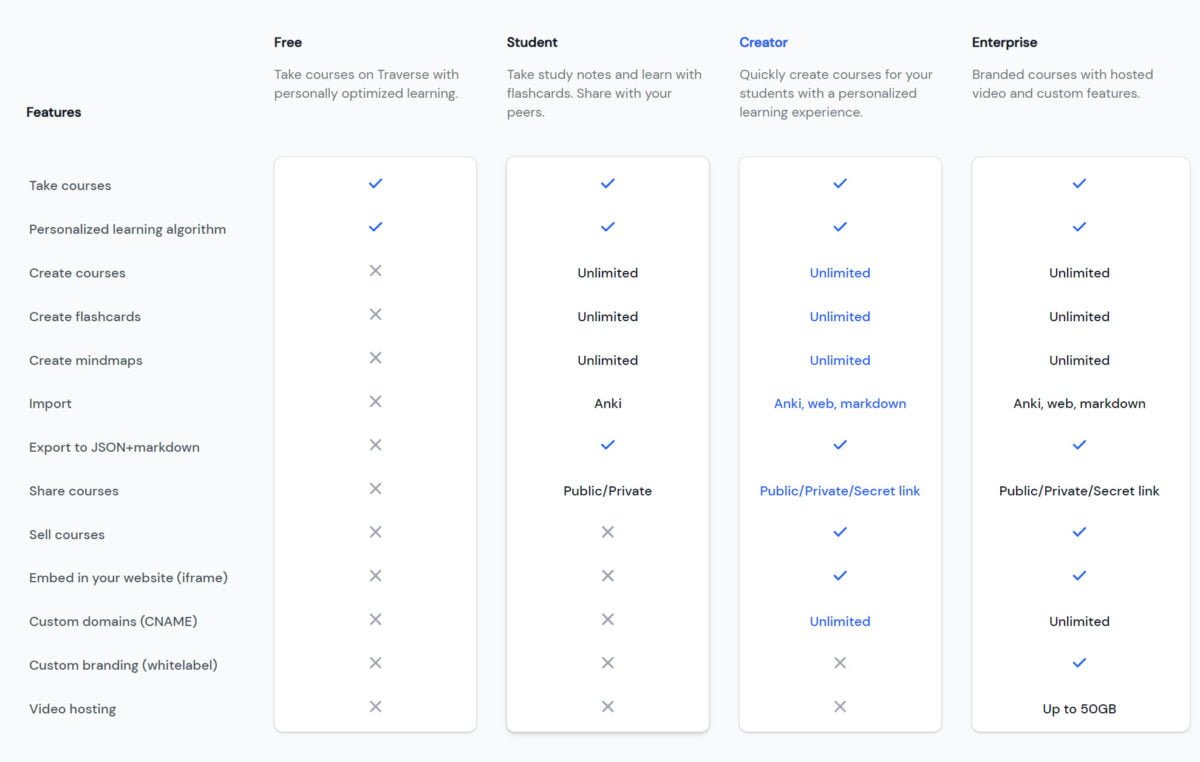
Task: Open the Public/Private/Secret link option under Creator
Action: click(839, 490)
